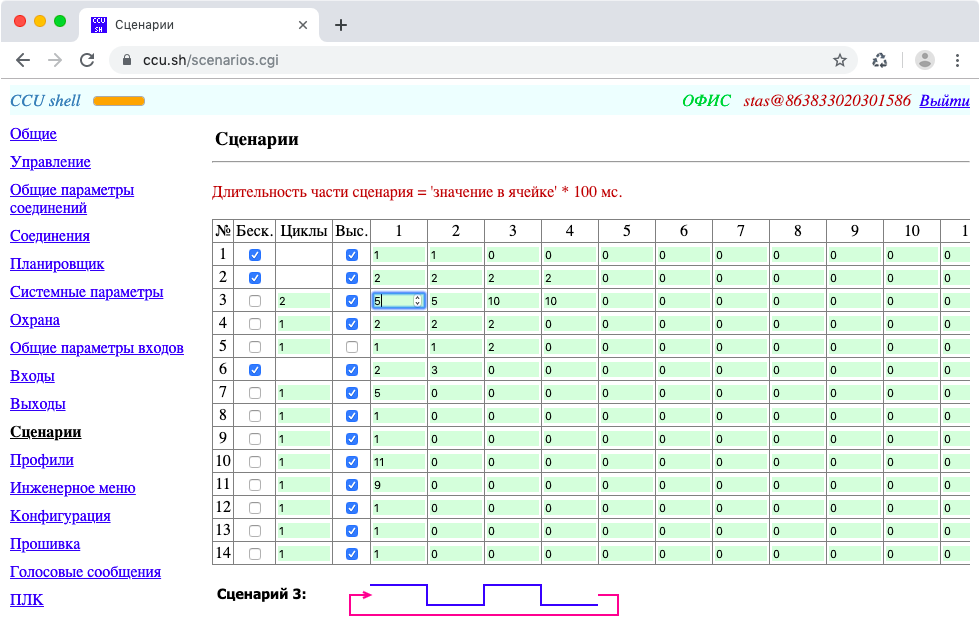Reload the page
979x621 pixels.
pos(87,60)
